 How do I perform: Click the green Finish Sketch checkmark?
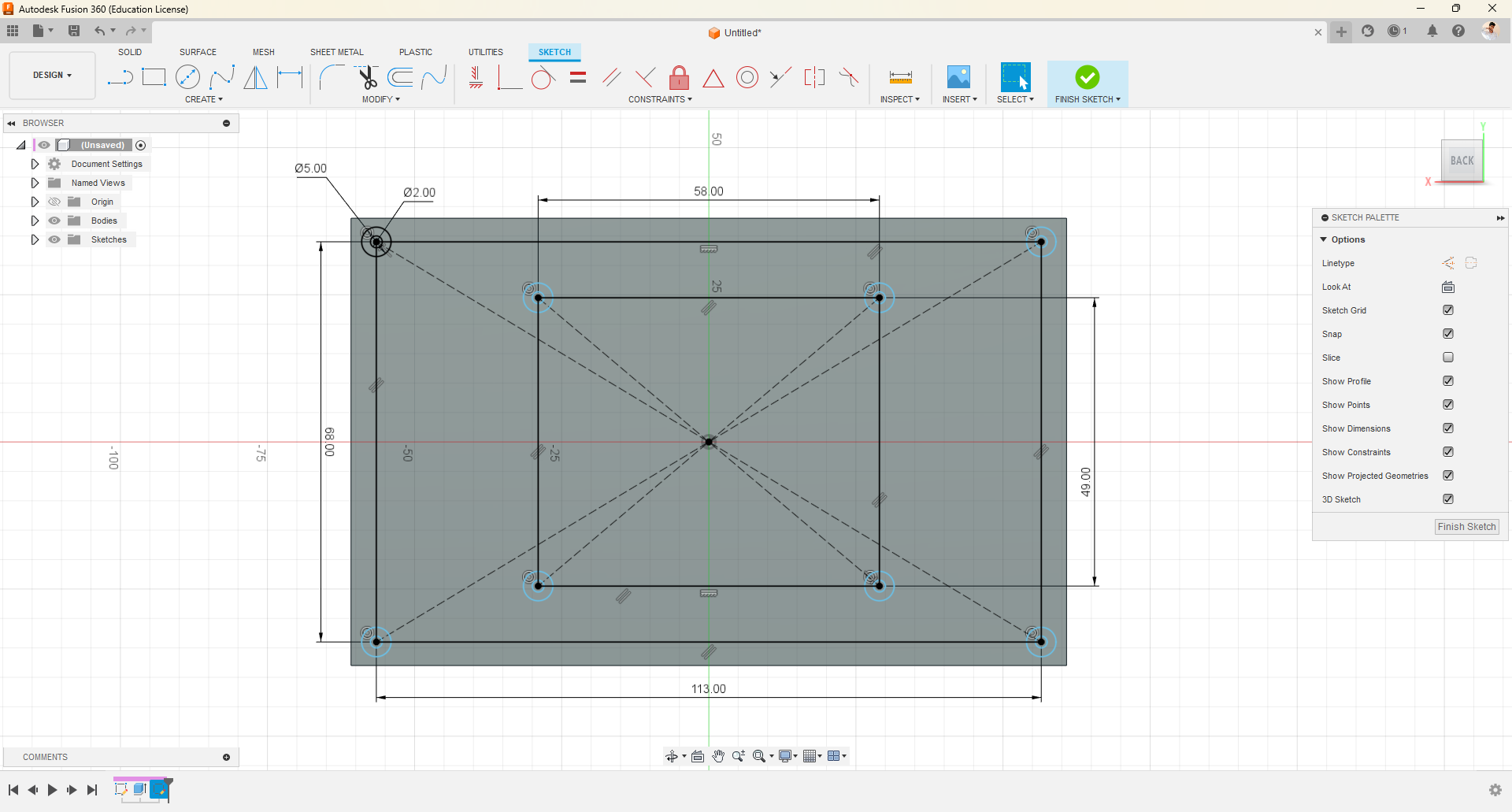[x=1088, y=77]
